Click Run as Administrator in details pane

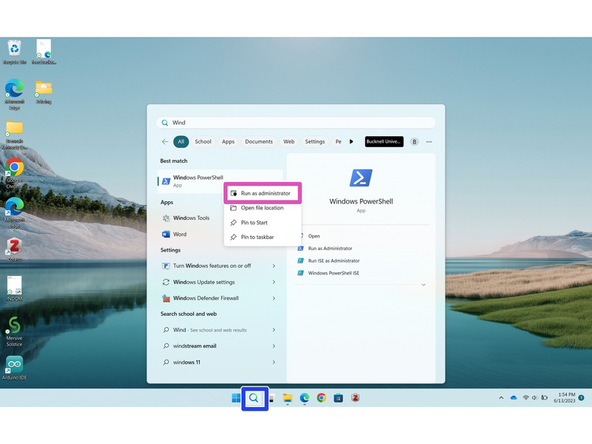pos(330,248)
